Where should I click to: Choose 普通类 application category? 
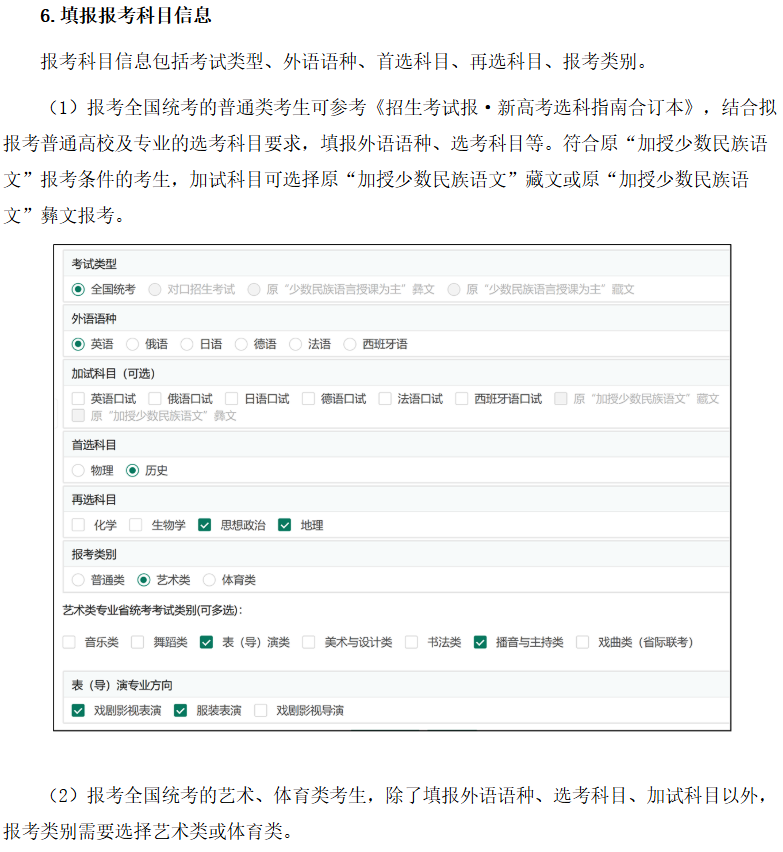[x=78, y=579]
